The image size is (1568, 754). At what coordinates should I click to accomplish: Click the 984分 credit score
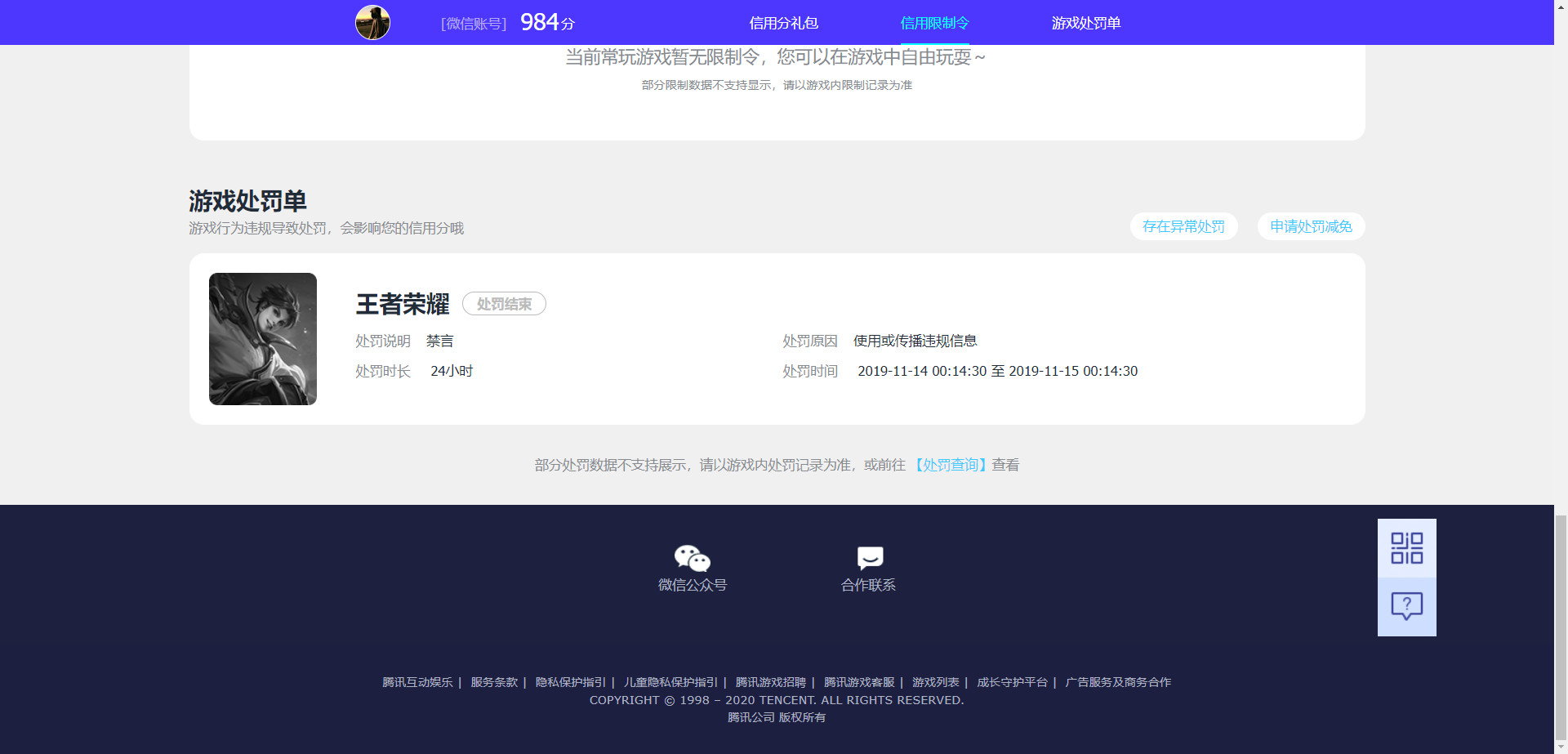click(x=547, y=22)
